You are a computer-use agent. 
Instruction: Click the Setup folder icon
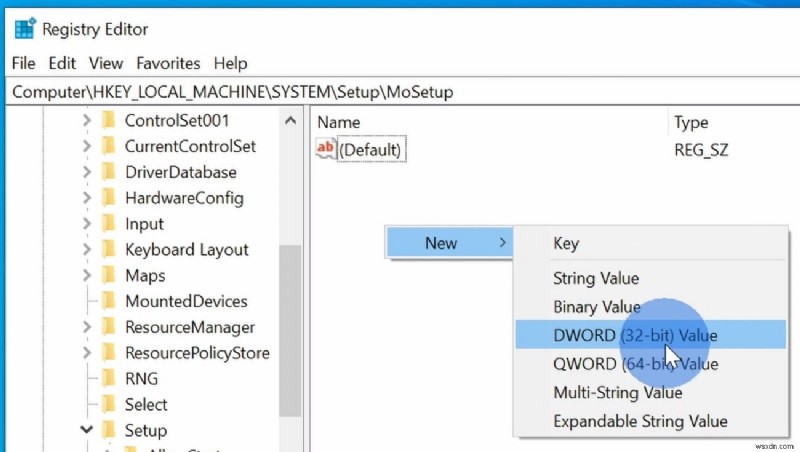click(108, 430)
